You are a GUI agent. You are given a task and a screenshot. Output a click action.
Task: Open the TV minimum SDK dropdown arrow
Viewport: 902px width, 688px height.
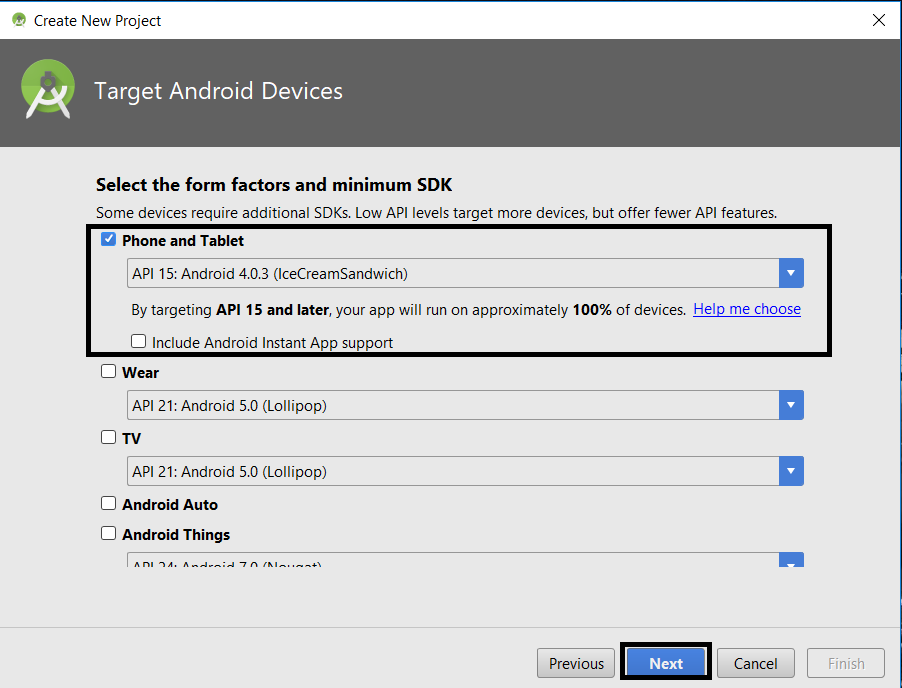[x=791, y=471]
